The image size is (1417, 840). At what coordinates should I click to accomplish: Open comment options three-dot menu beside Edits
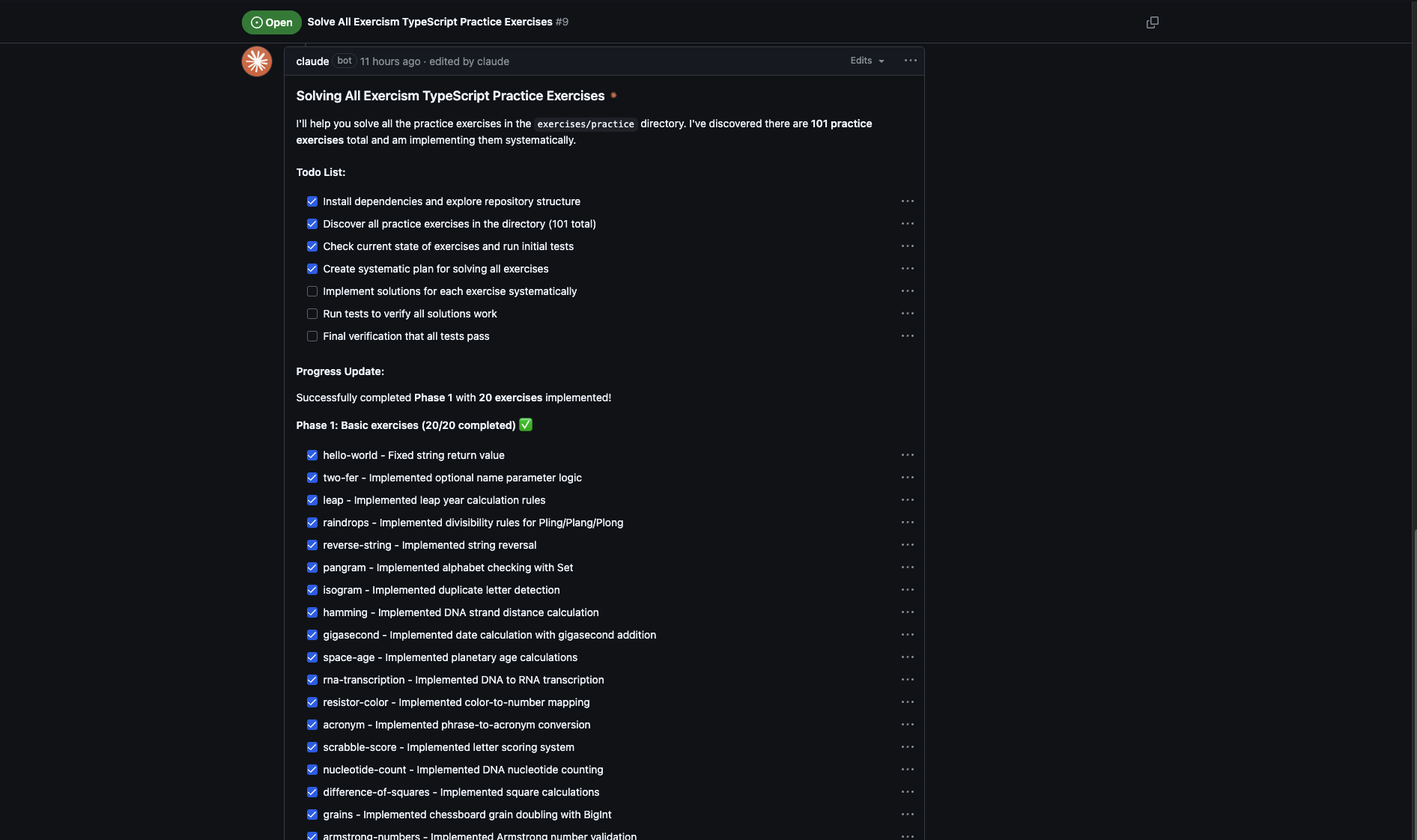(911, 61)
